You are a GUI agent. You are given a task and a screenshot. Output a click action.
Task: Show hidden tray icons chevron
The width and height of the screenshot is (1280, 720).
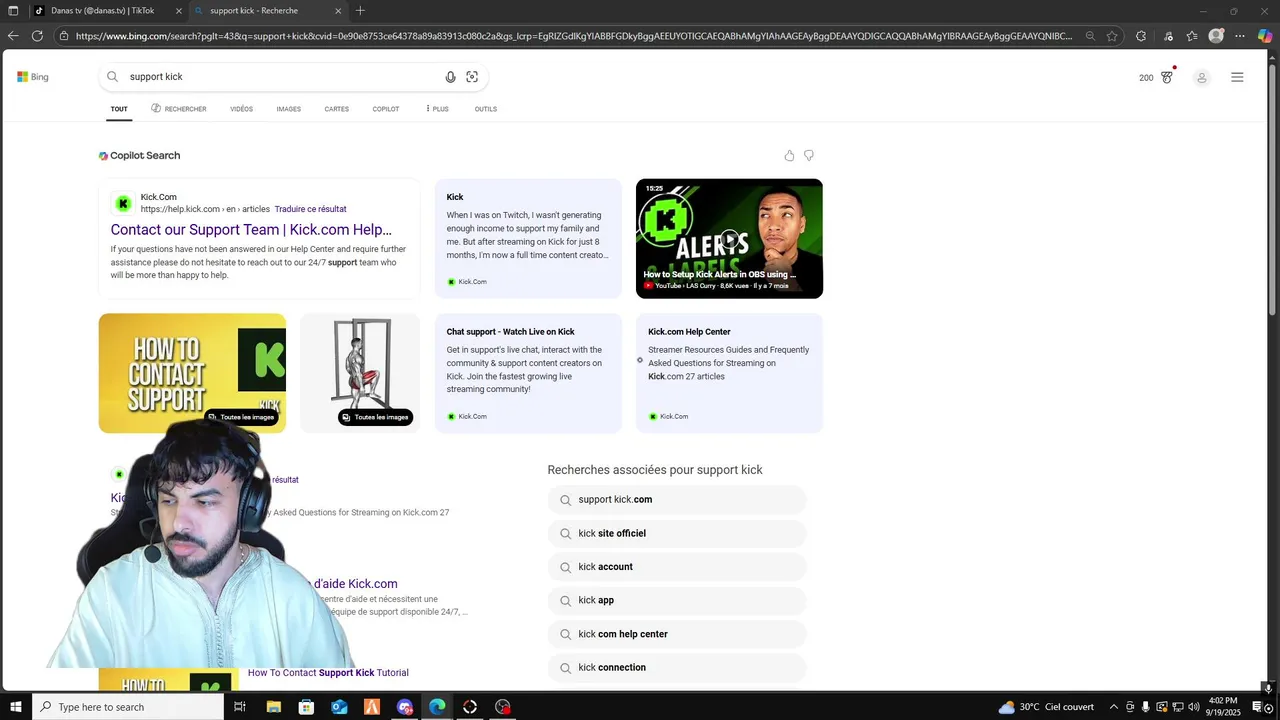click(x=1114, y=707)
